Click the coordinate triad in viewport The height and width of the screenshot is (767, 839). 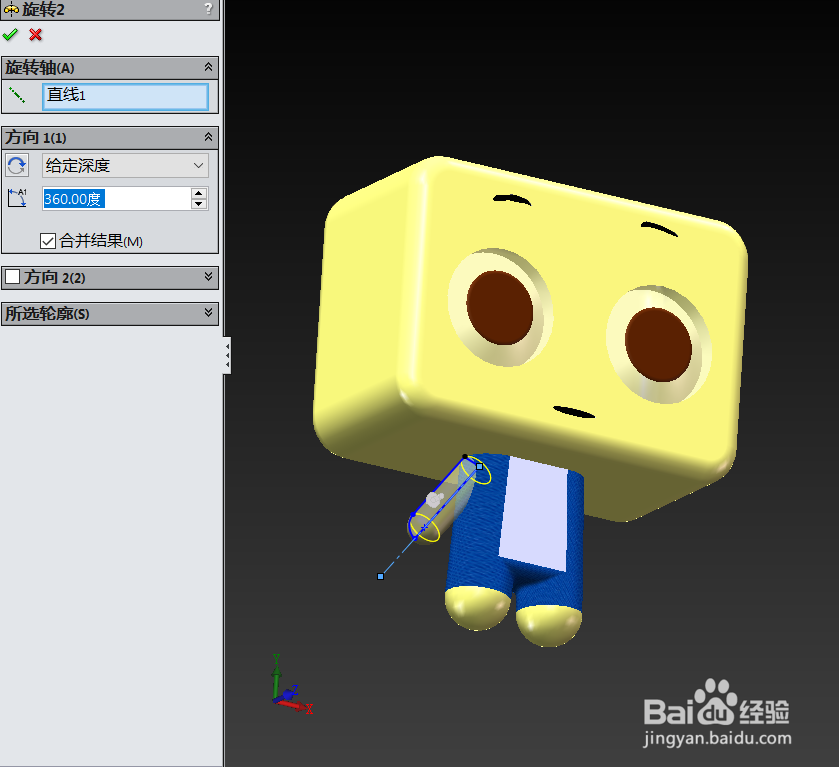pyautogui.click(x=292, y=685)
